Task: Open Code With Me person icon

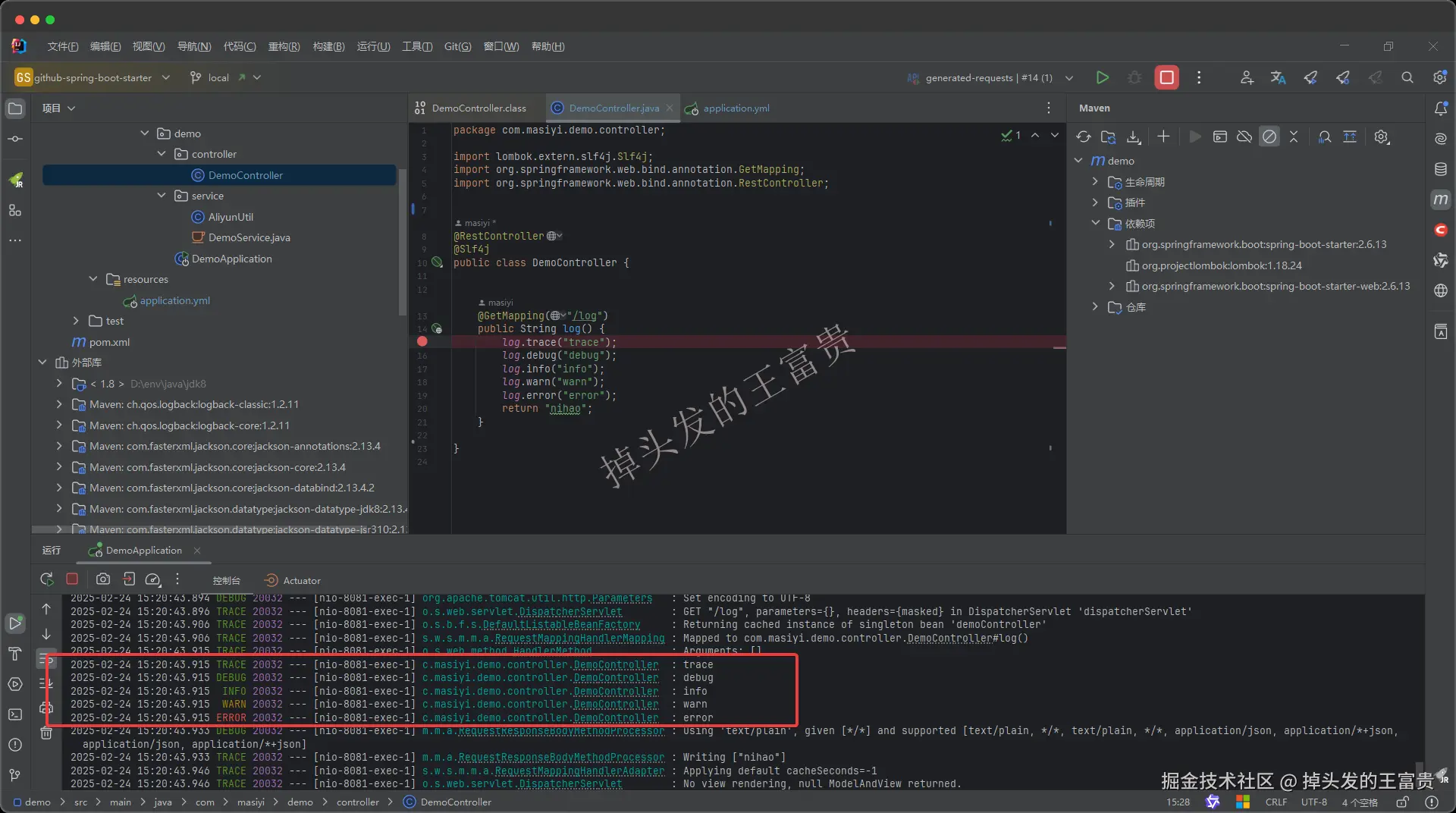Action: (1247, 77)
